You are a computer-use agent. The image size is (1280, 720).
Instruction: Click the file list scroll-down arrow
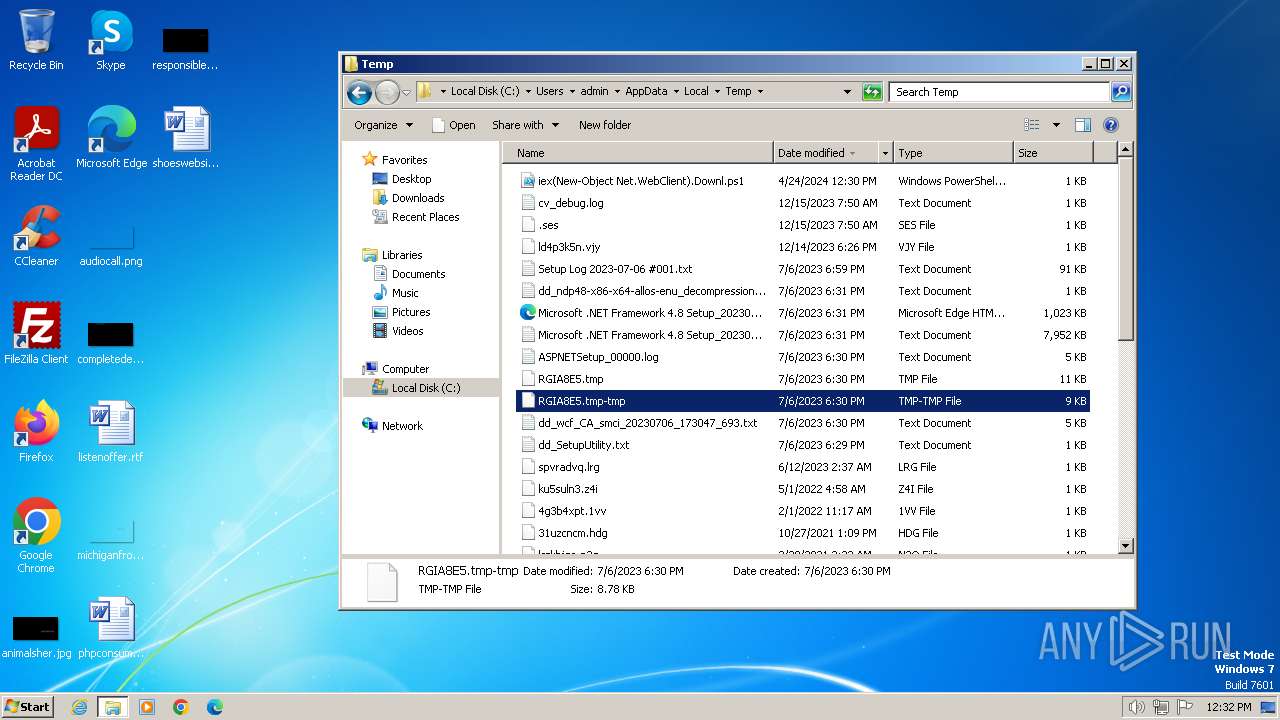tap(1125, 546)
